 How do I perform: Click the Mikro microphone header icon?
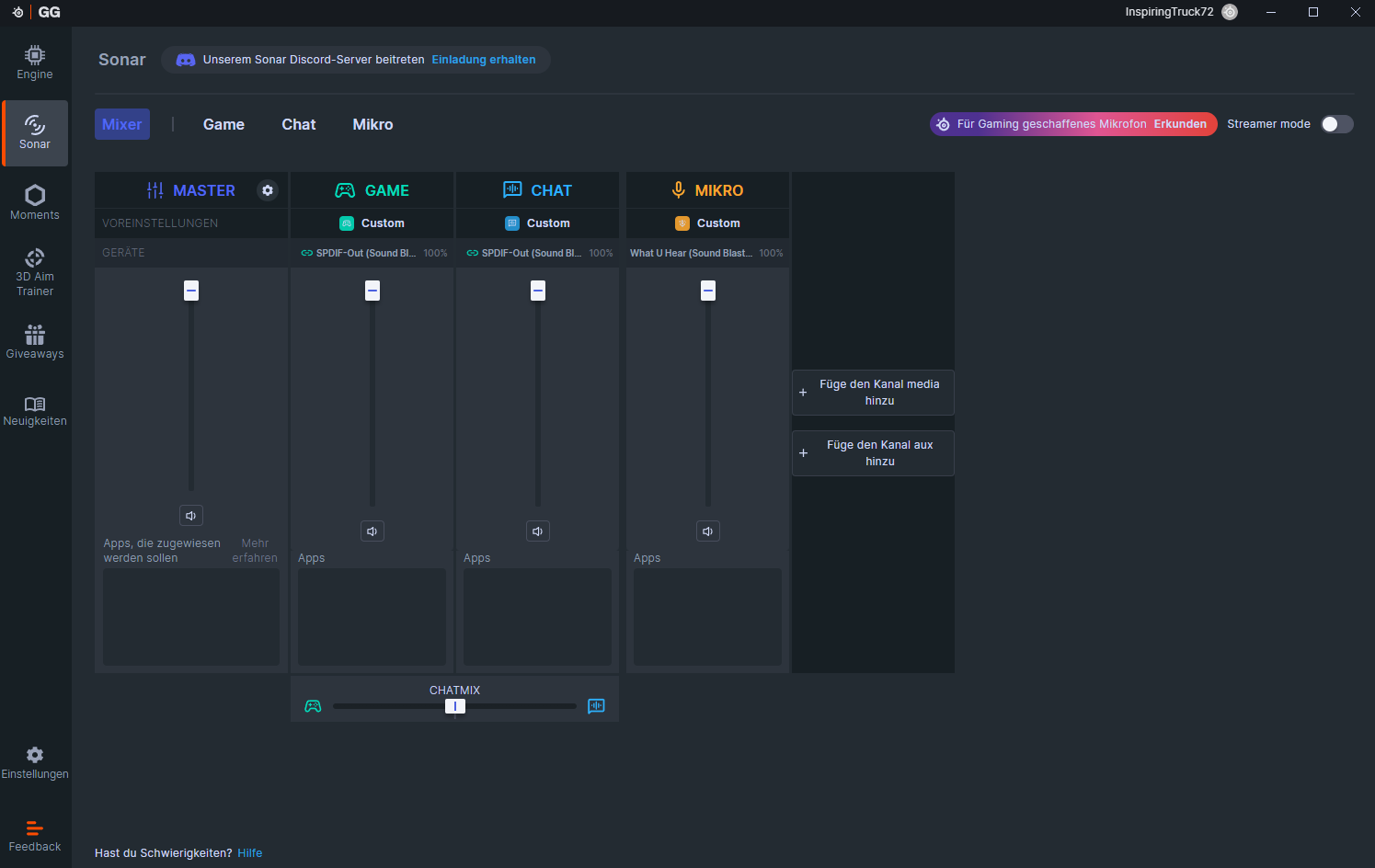tap(679, 189)
